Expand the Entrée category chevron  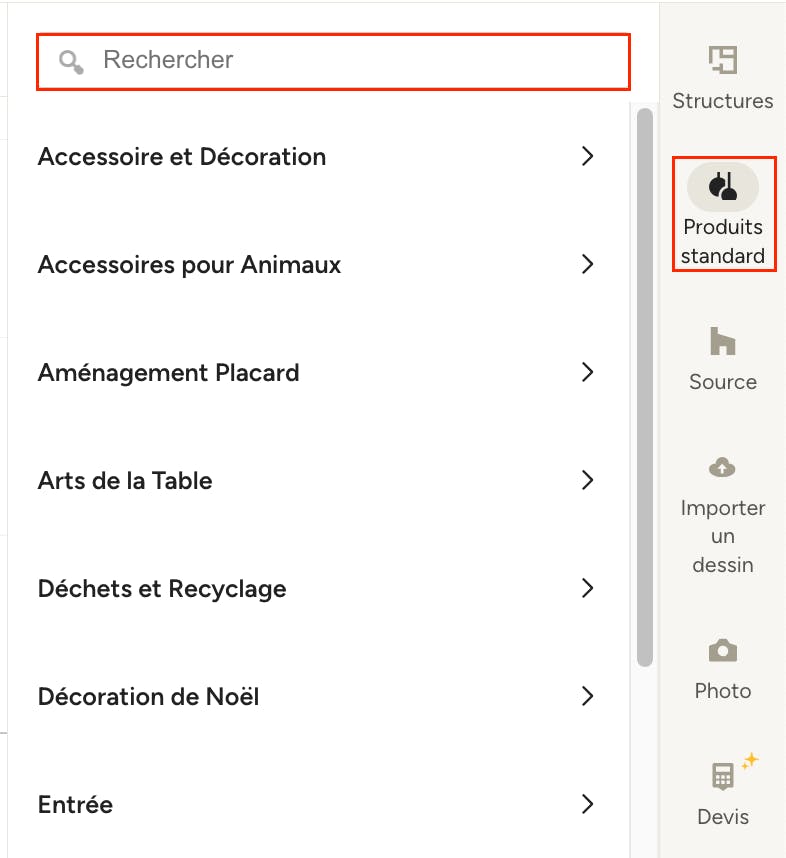coord(587,804)
